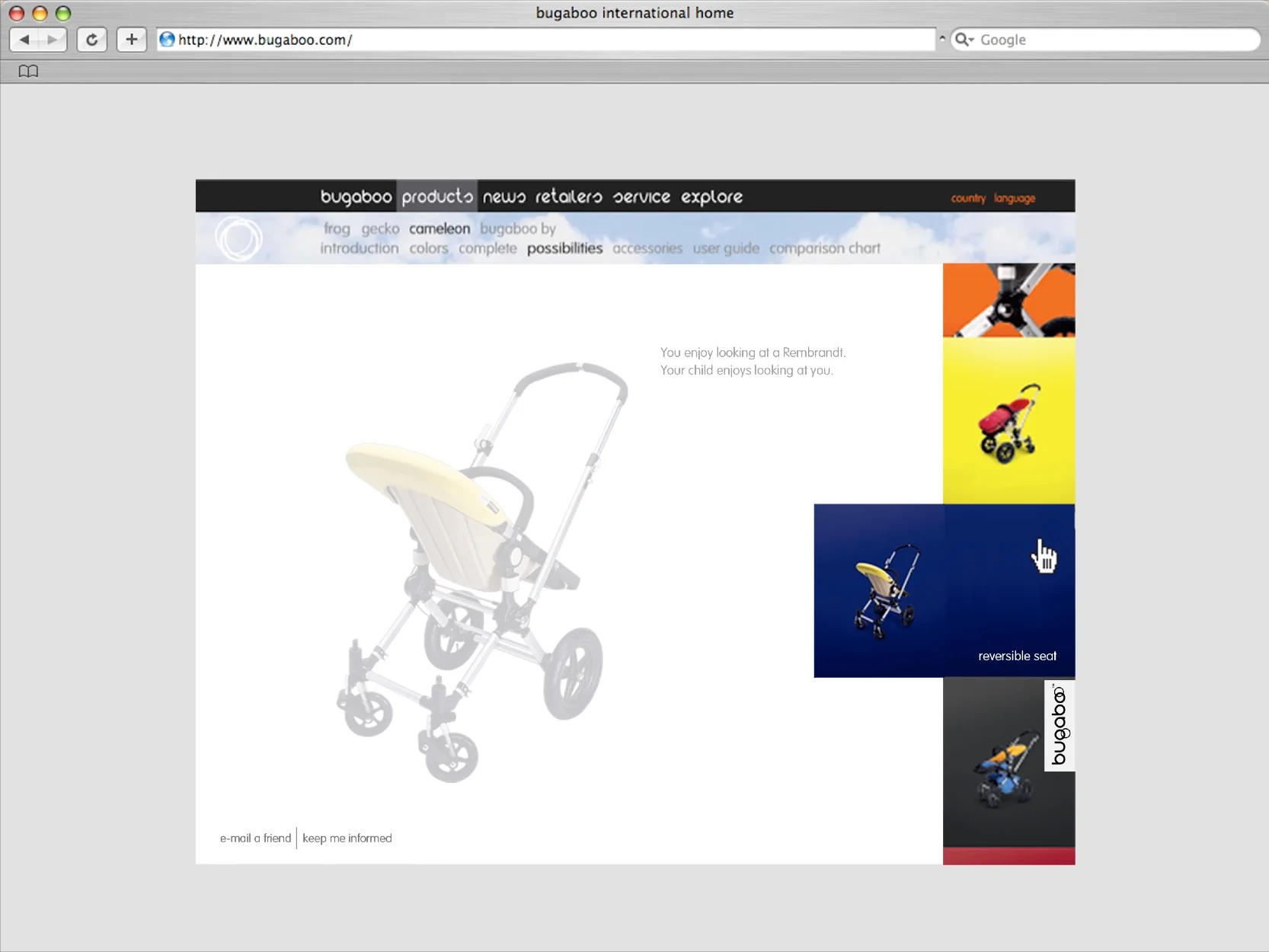The width and height of the screenshot is (1269, 952).
Task: Open the retailers menu item
Action: pyautogui.click(x=568, y=196)
